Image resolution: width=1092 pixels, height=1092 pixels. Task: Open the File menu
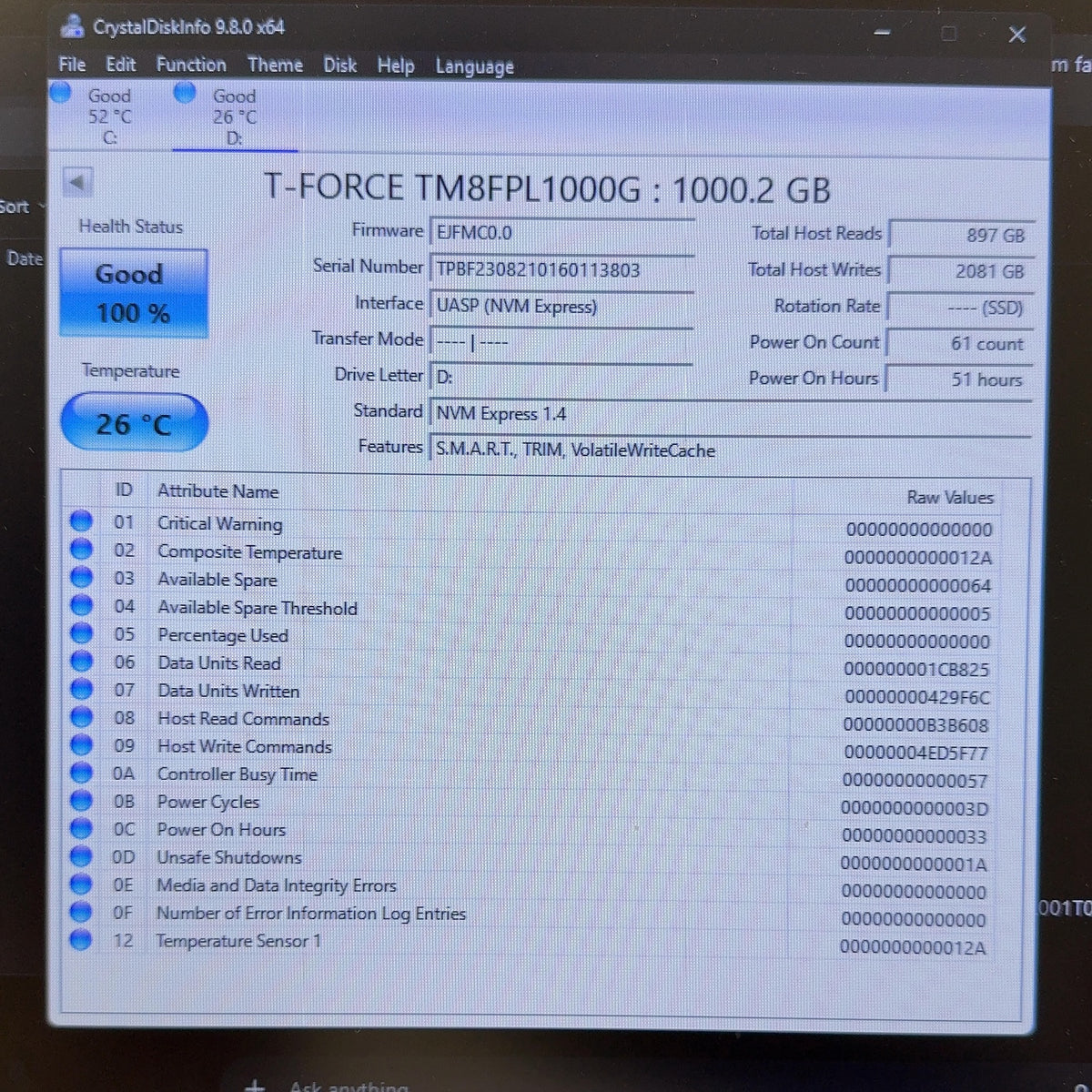tap(72, 65)
